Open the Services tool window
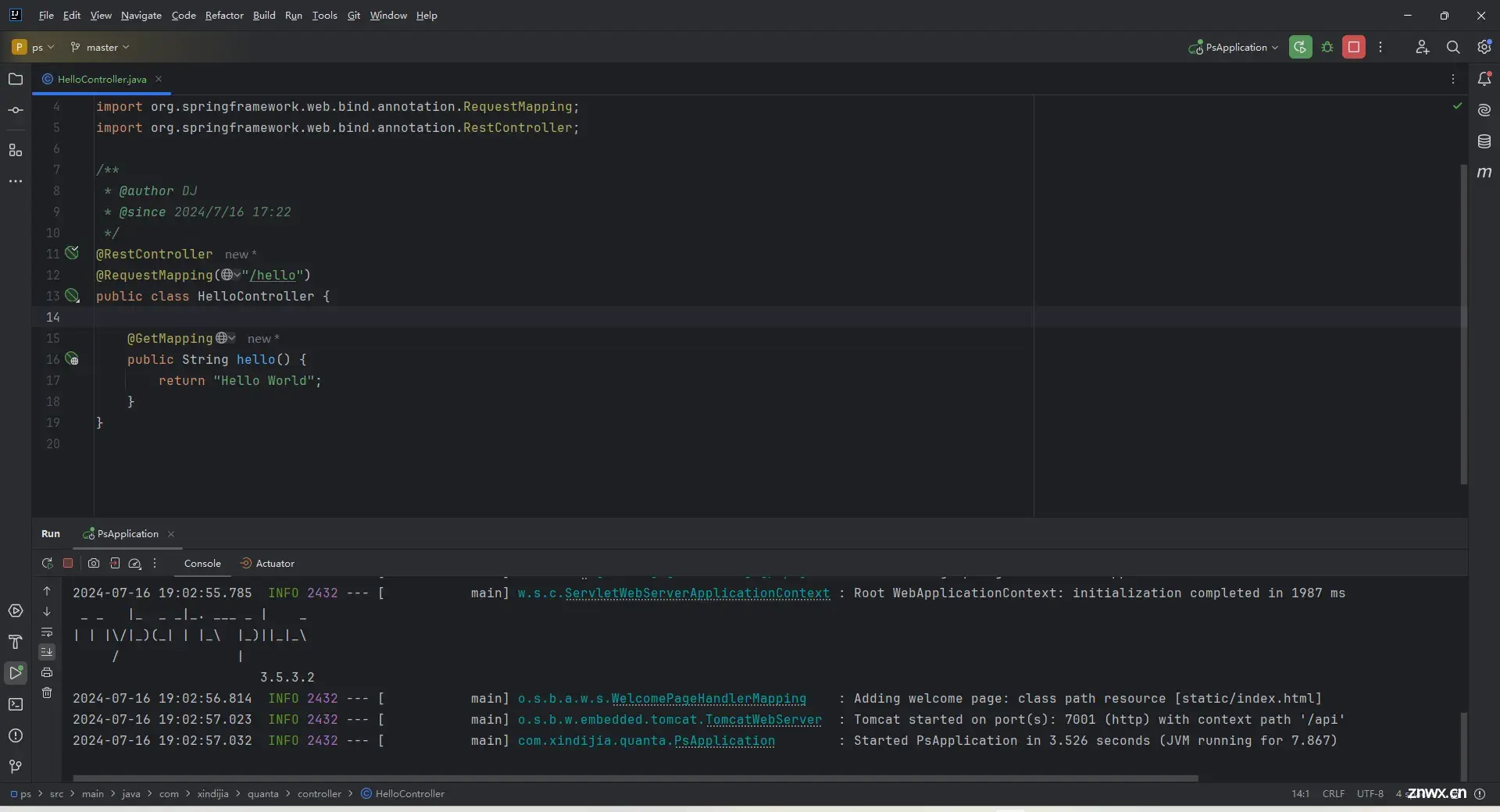This screenshot has width=1500, height=812. (x=15, y=611)
